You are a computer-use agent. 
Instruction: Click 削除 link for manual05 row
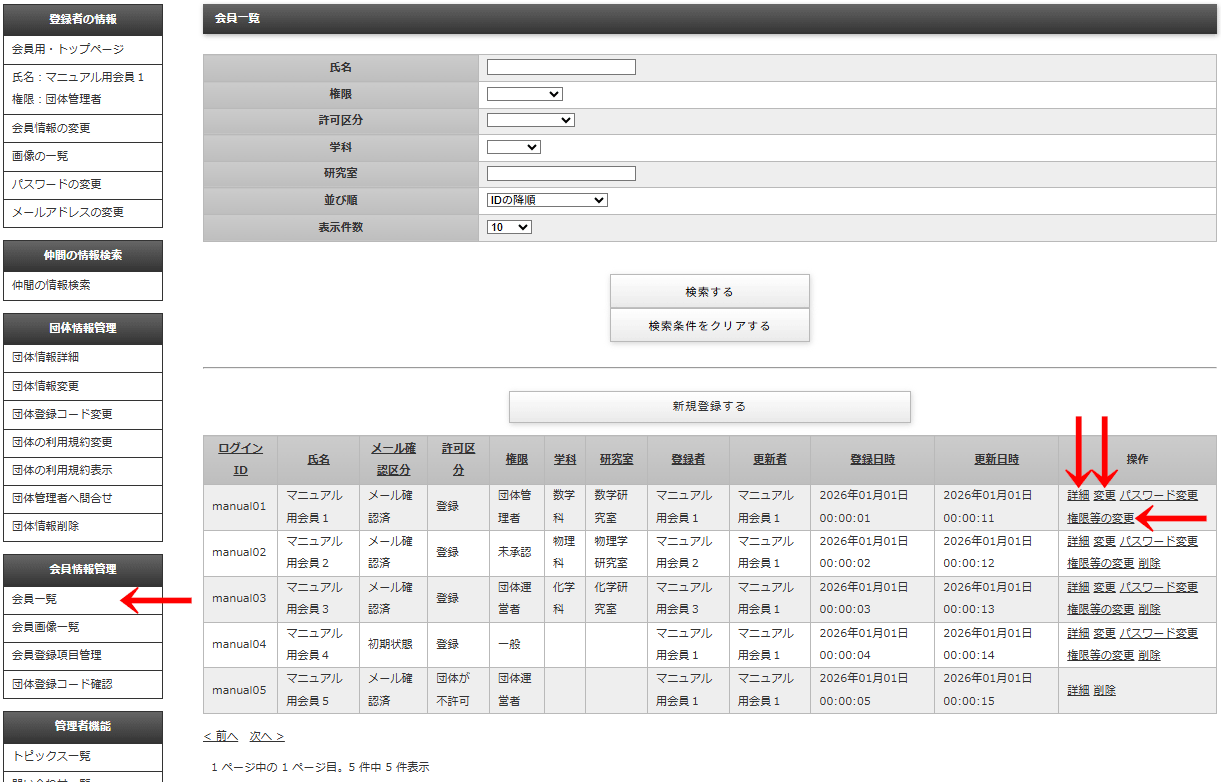coord(1104,690)
